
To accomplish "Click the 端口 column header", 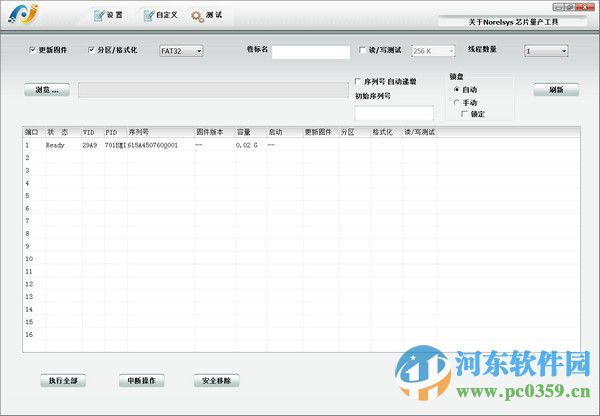I will coord(34,132).
